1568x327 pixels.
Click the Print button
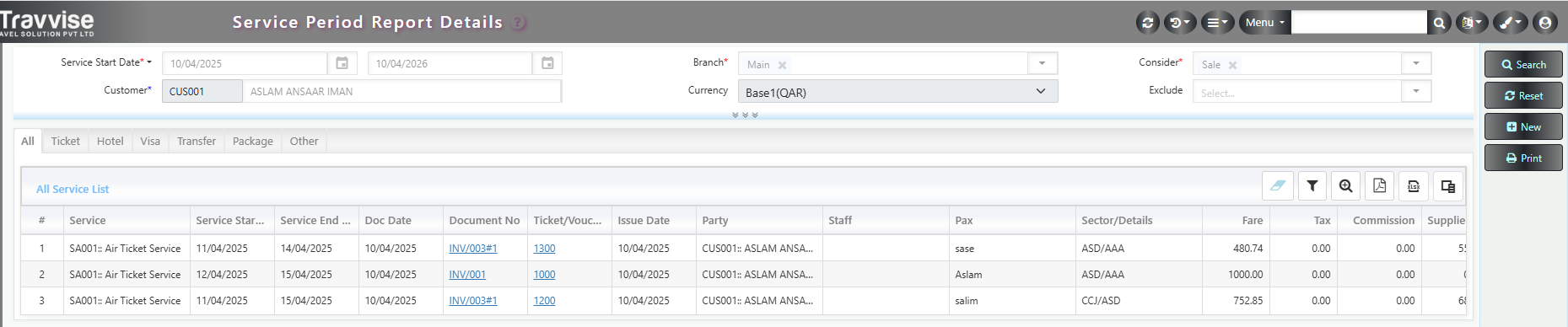click(x=1523, y=158)
